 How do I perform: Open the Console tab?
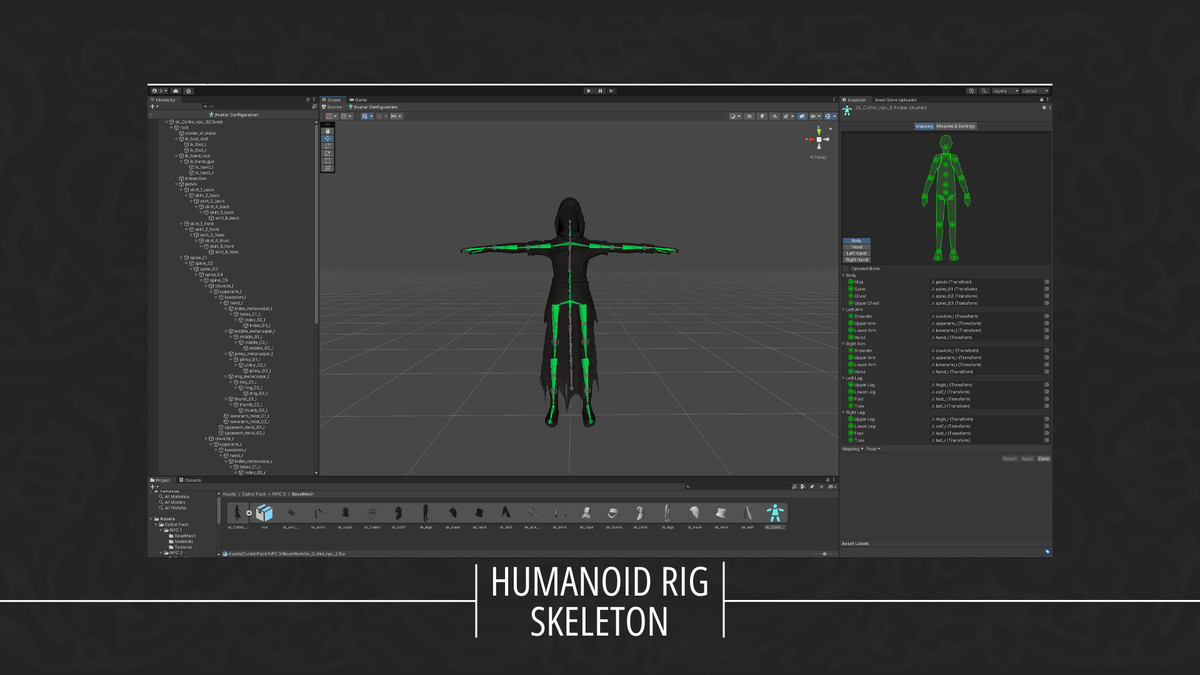click(x=191, y=480)
